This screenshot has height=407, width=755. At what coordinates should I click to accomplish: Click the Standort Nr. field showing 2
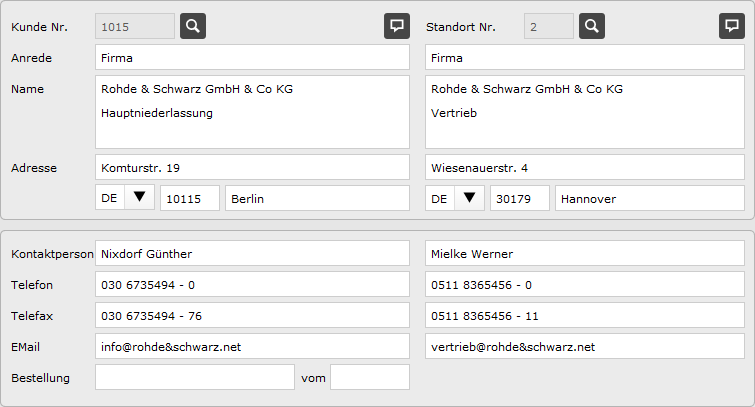(548, 26)
